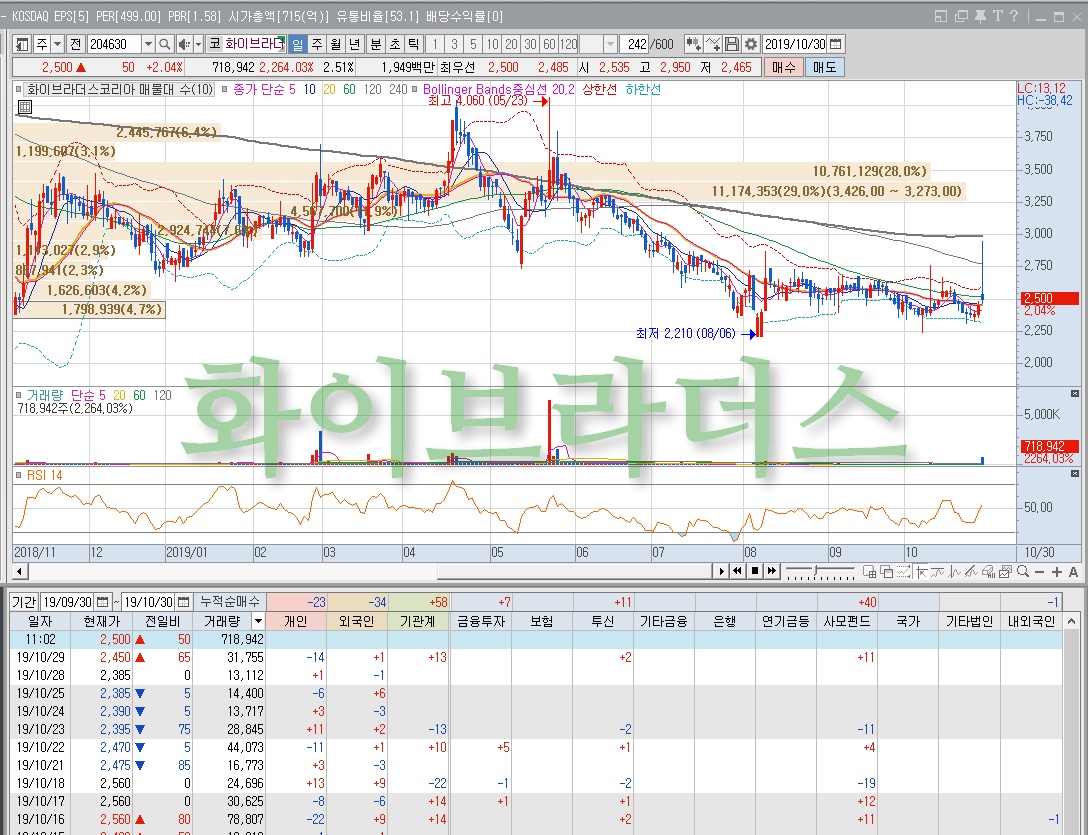The image size is (1088, 835).
Task: Open the interval dropdown after 120
Action: [610, 44]
